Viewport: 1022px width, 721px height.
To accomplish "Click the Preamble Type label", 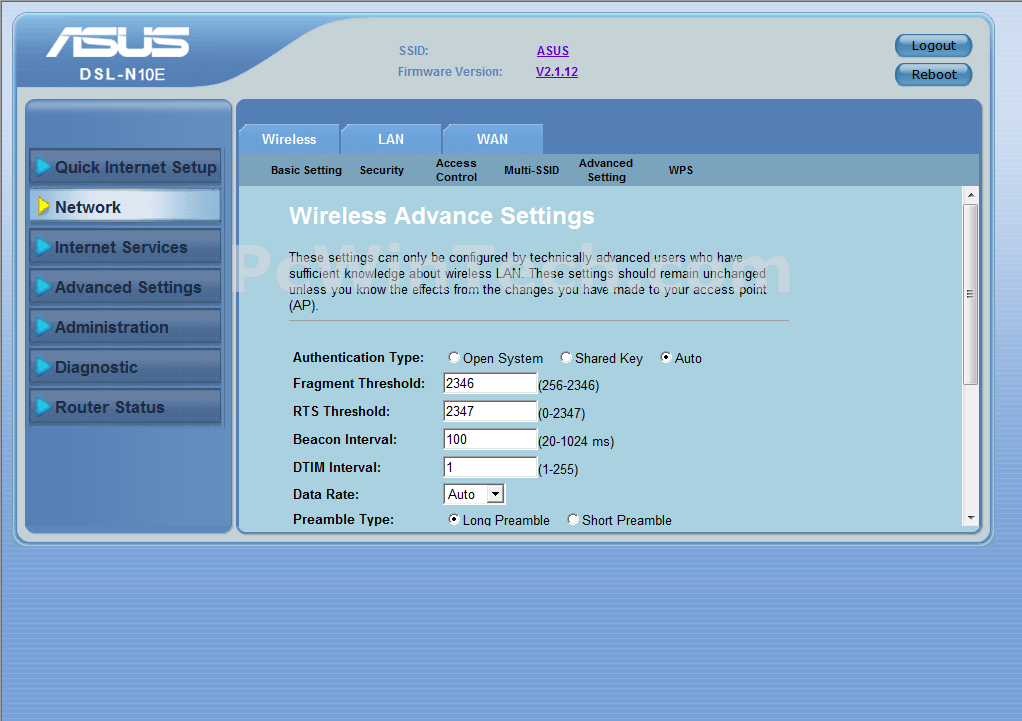I will point(343,520).
